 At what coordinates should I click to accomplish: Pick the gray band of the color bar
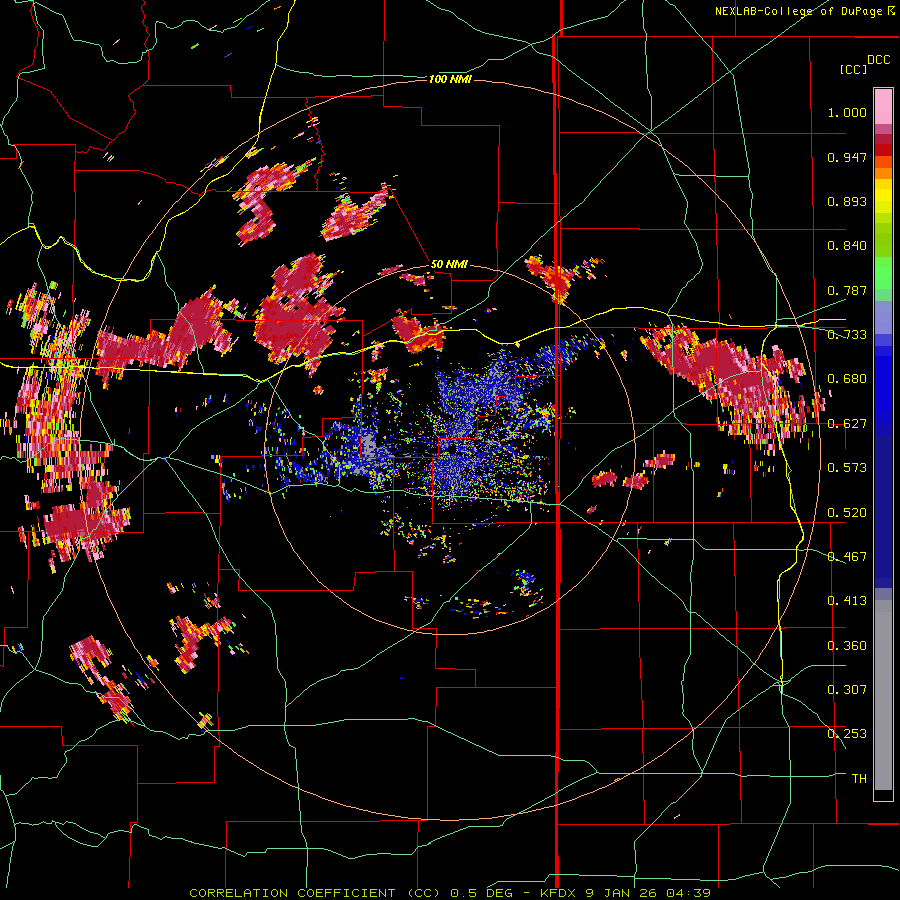click(883, 695)
